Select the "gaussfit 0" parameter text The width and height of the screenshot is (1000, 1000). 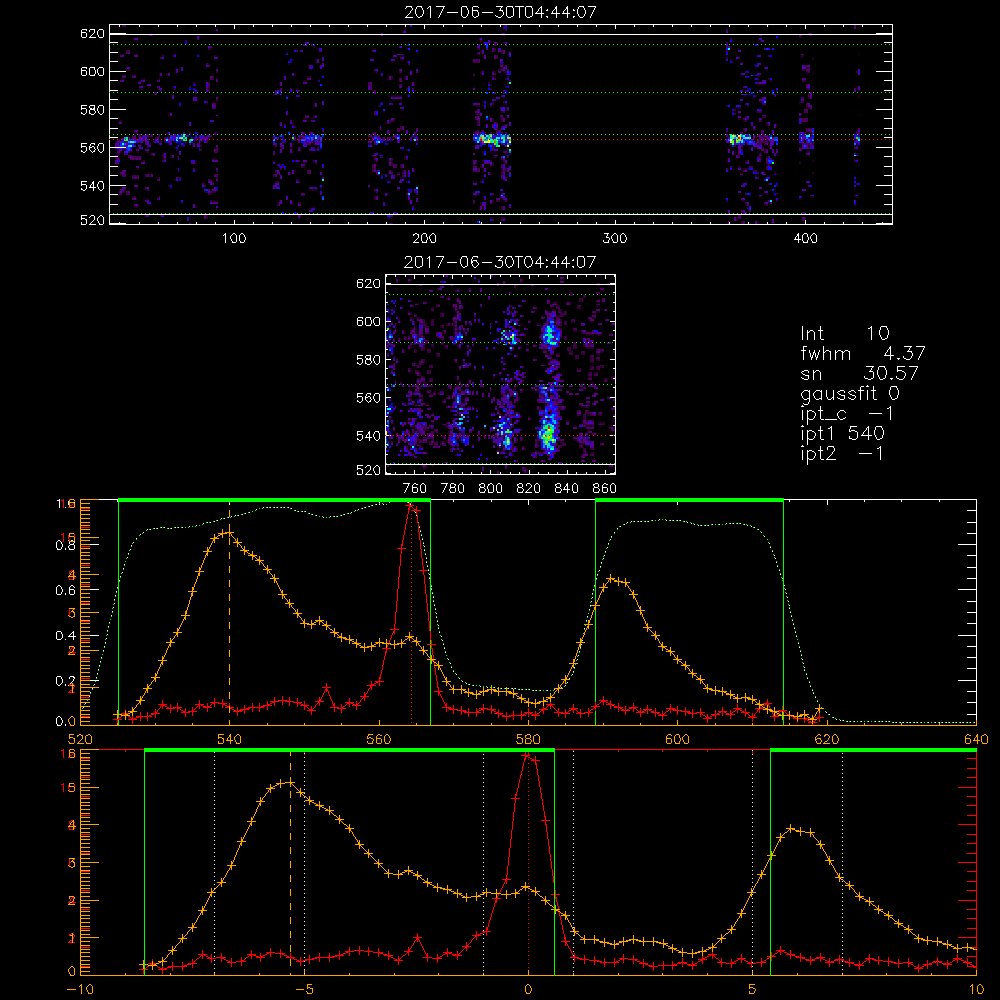(850, 393)
